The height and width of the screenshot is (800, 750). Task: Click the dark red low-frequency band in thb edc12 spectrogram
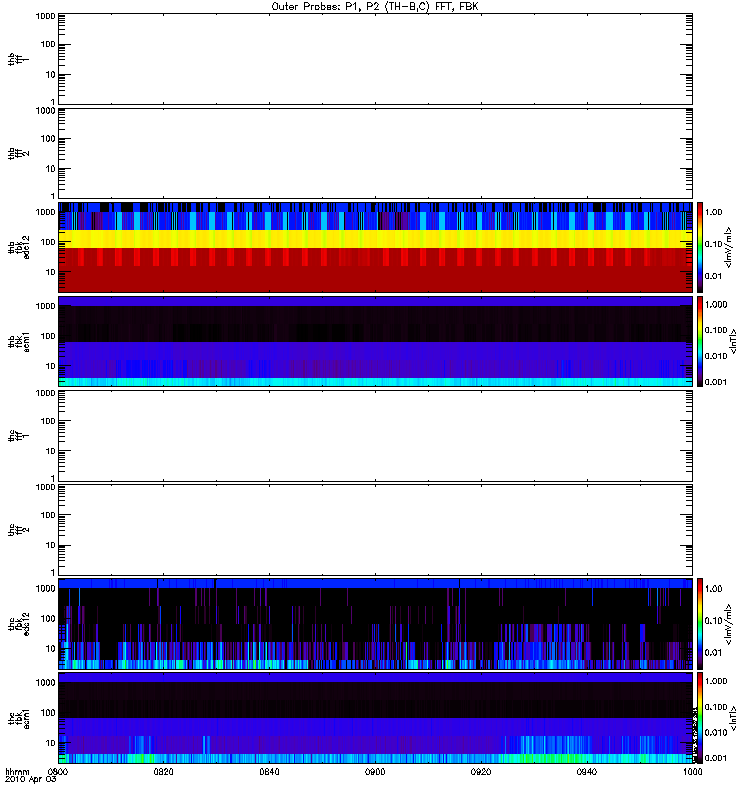[x=376, y=279]
